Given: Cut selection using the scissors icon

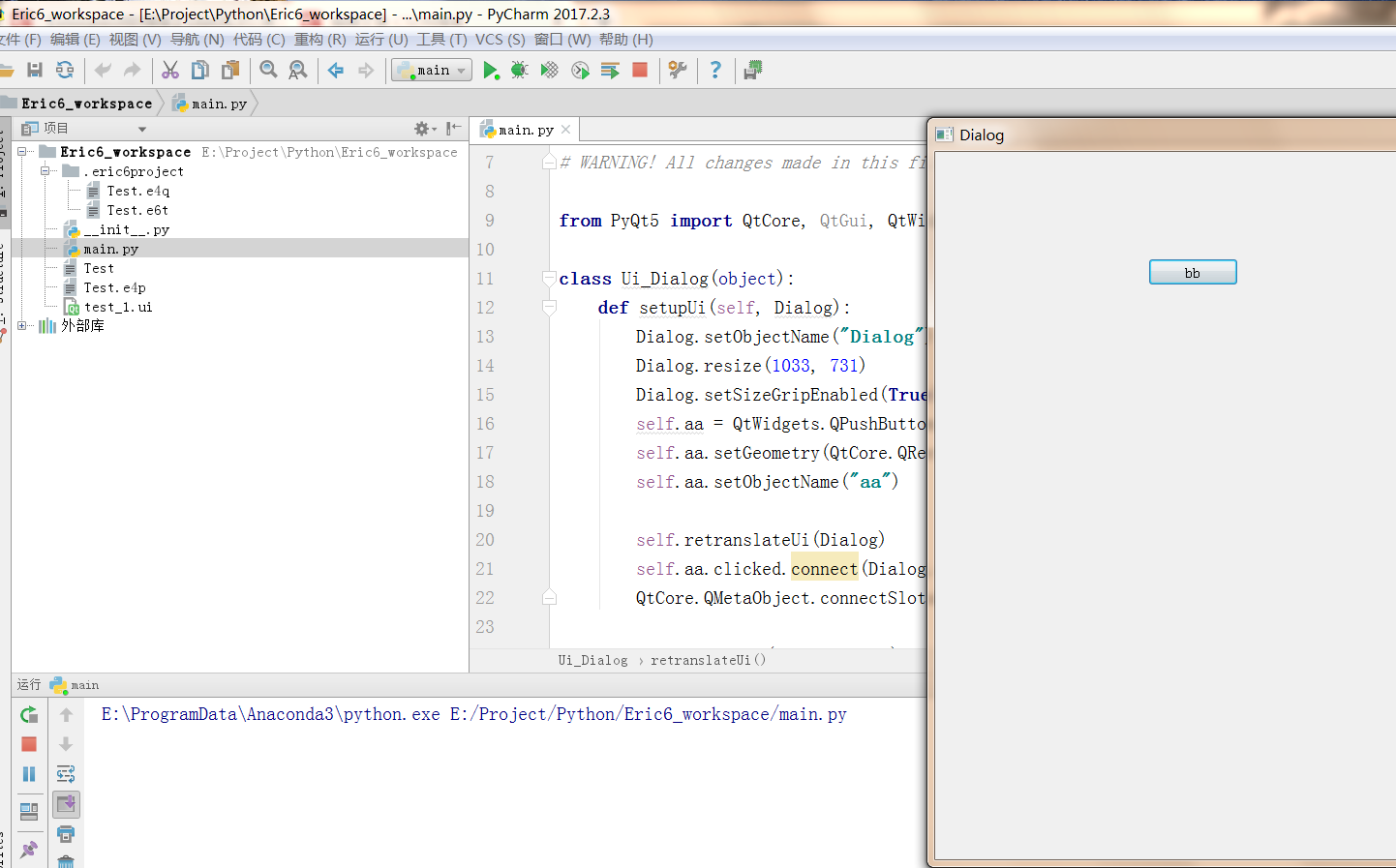Looking at the screenshot, I should [x=169, y=70].
